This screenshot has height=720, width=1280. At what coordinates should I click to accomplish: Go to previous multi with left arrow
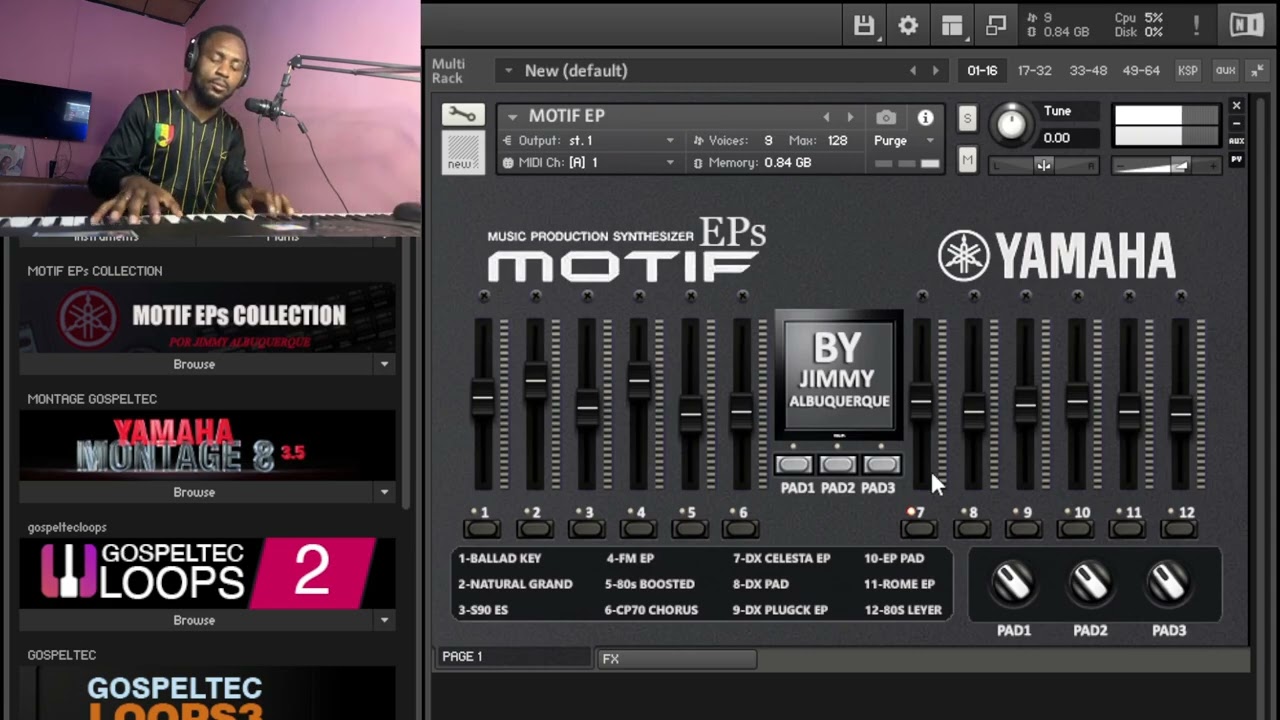click(x=912, y=71)
